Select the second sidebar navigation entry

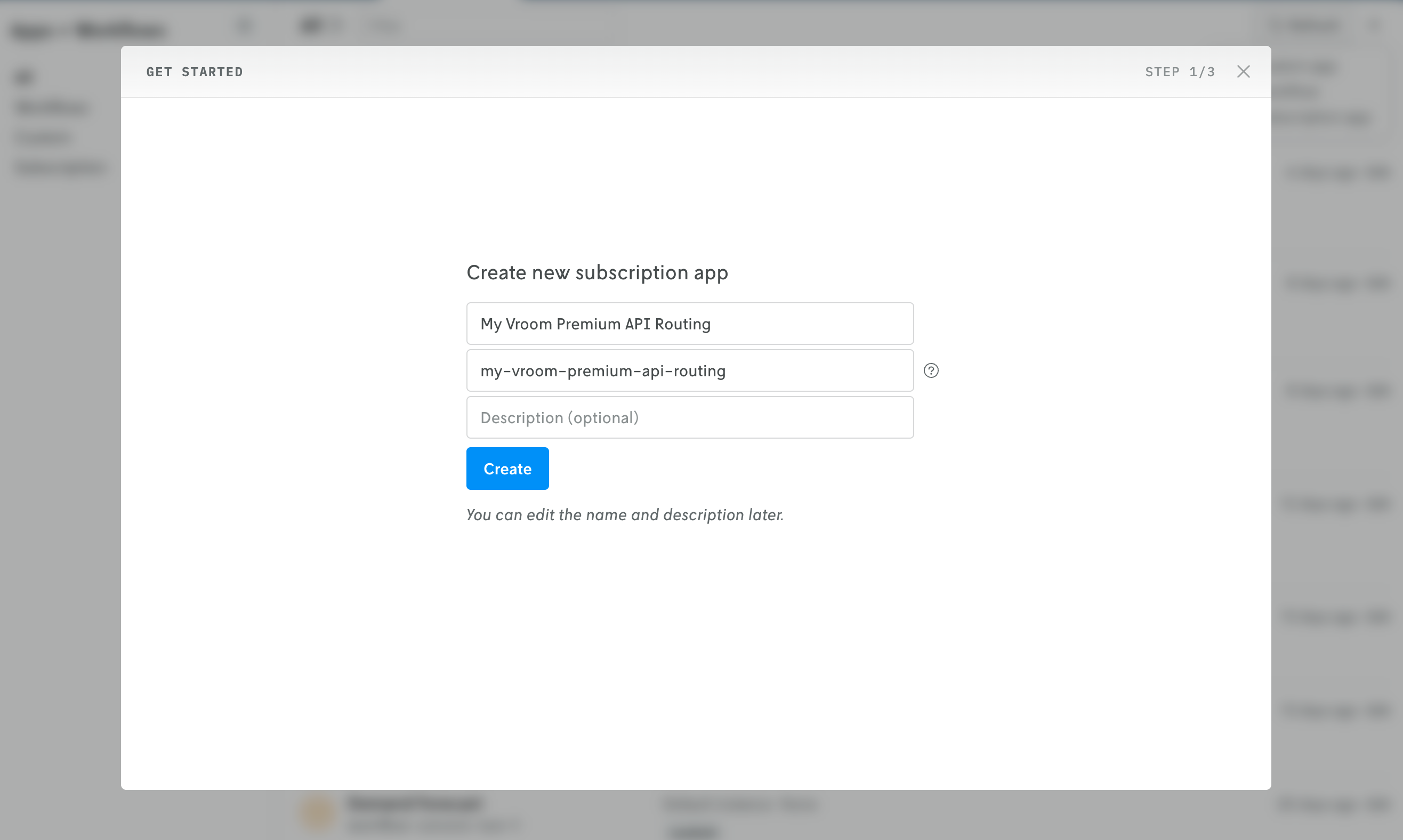click(x=51, y=108)
